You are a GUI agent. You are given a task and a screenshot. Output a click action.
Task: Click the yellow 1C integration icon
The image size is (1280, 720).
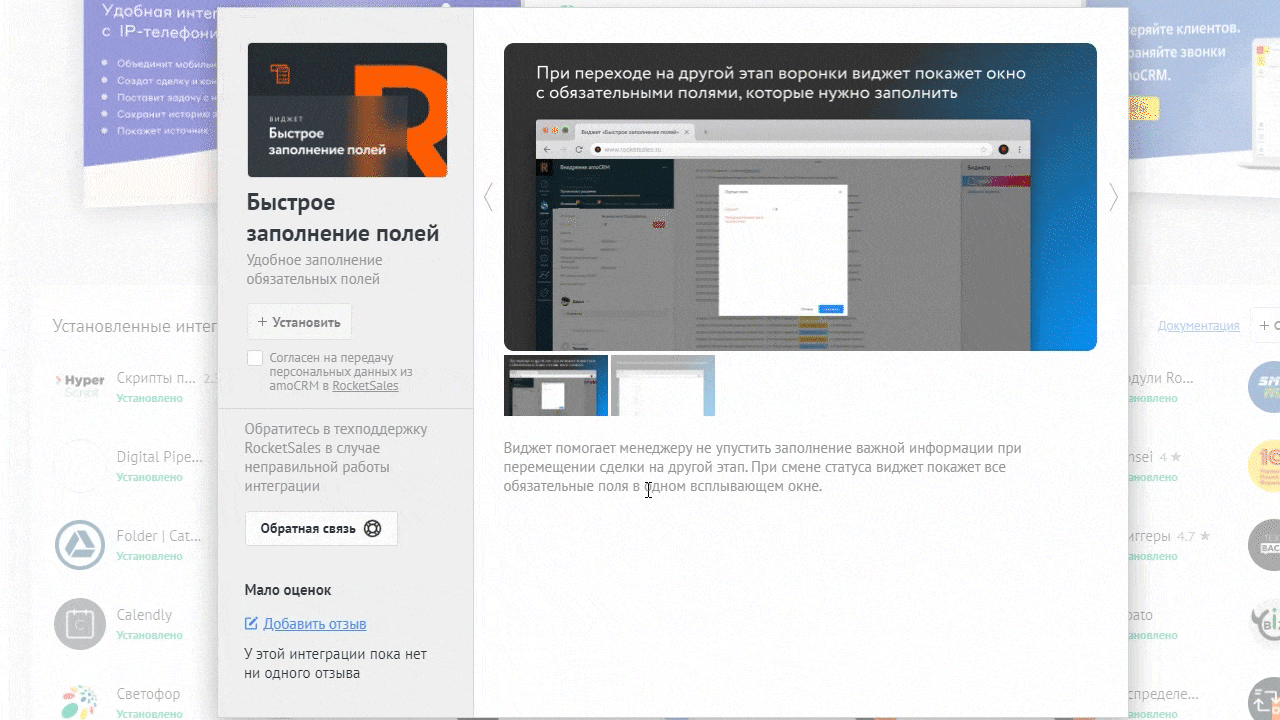1265,466
